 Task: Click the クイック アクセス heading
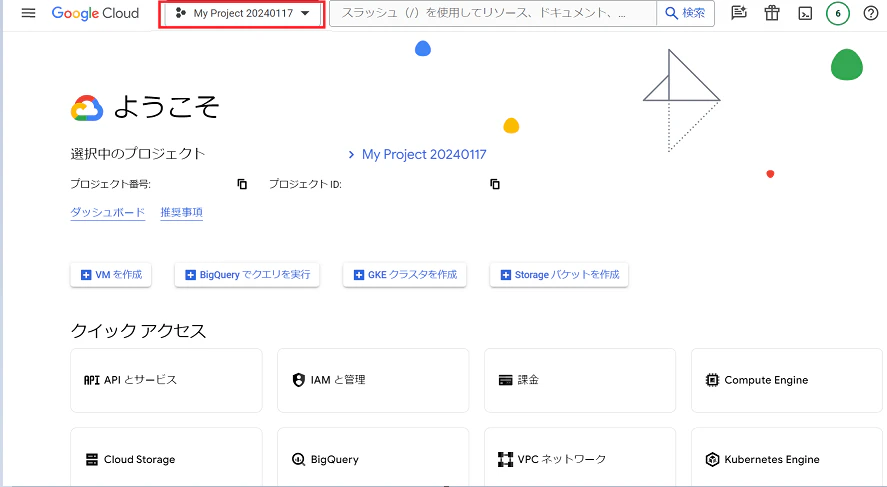coord(139,331)
